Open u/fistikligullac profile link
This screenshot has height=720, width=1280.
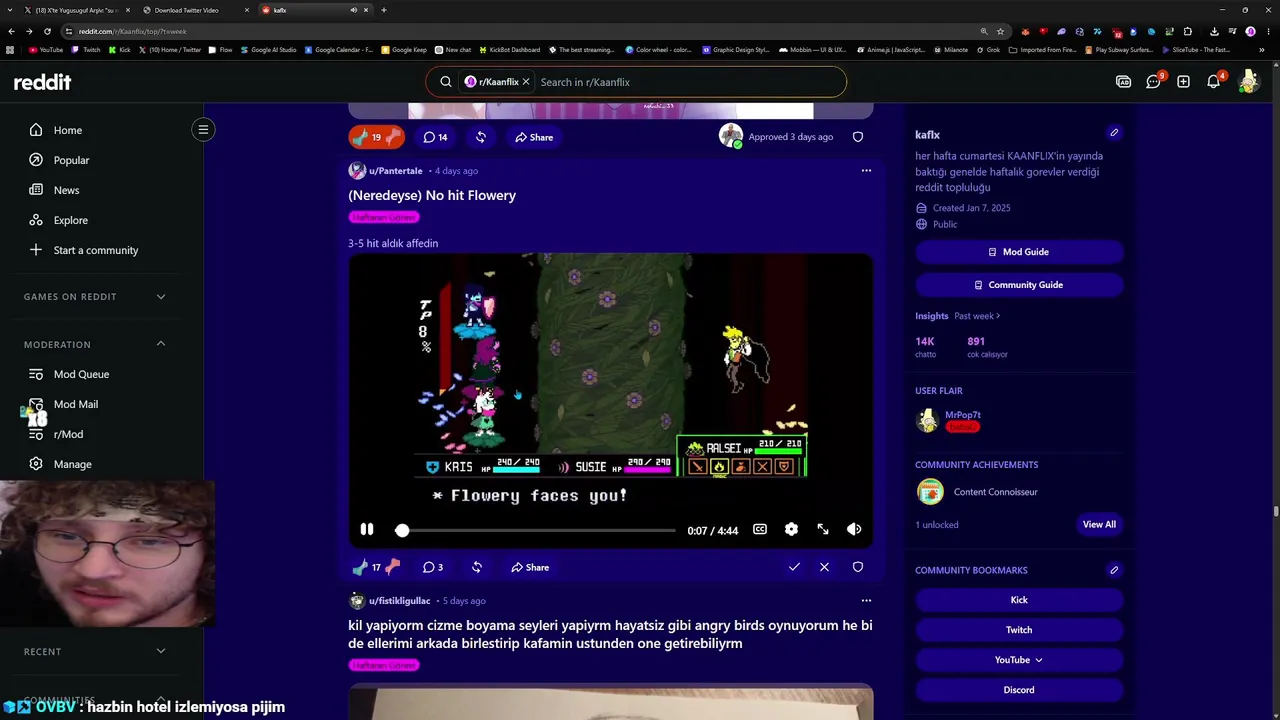[399, 601]
